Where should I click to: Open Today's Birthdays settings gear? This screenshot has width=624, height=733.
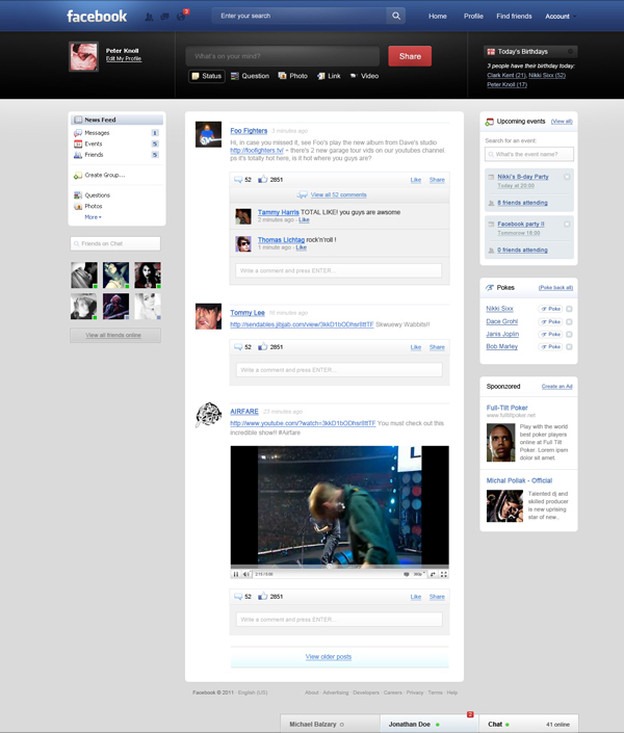pyautogui.click(x=571, y=51)
